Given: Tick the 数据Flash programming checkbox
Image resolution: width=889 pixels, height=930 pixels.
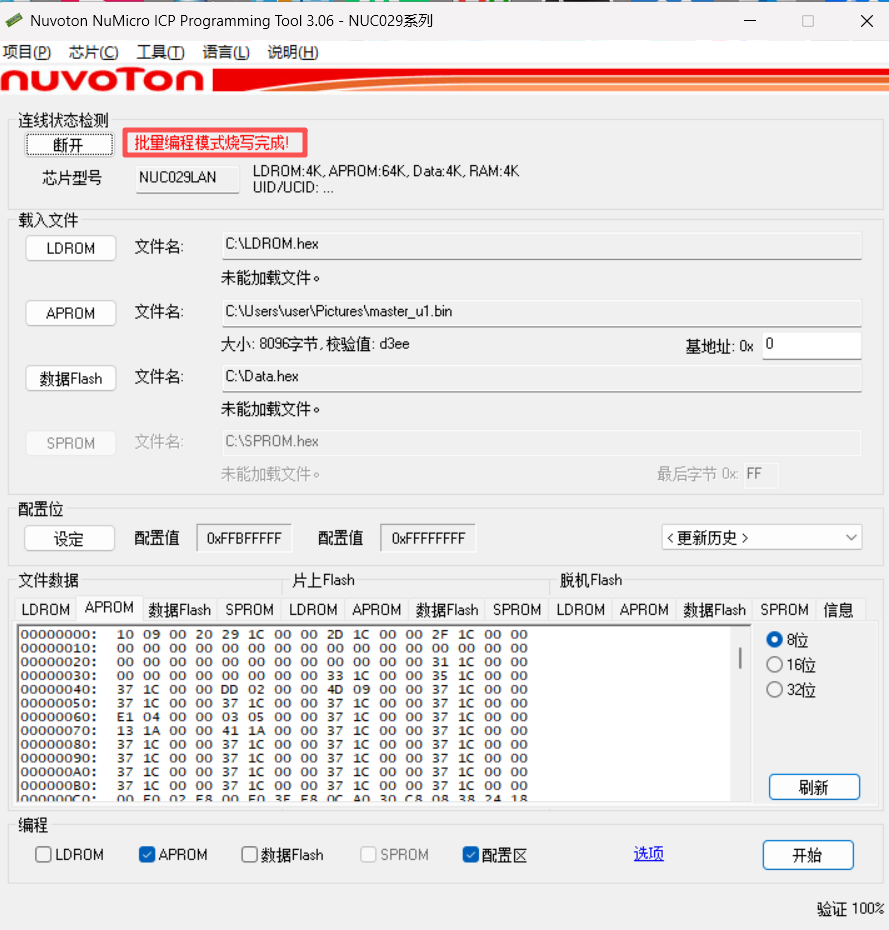Looking at the screenshot, I should point(250,855).
